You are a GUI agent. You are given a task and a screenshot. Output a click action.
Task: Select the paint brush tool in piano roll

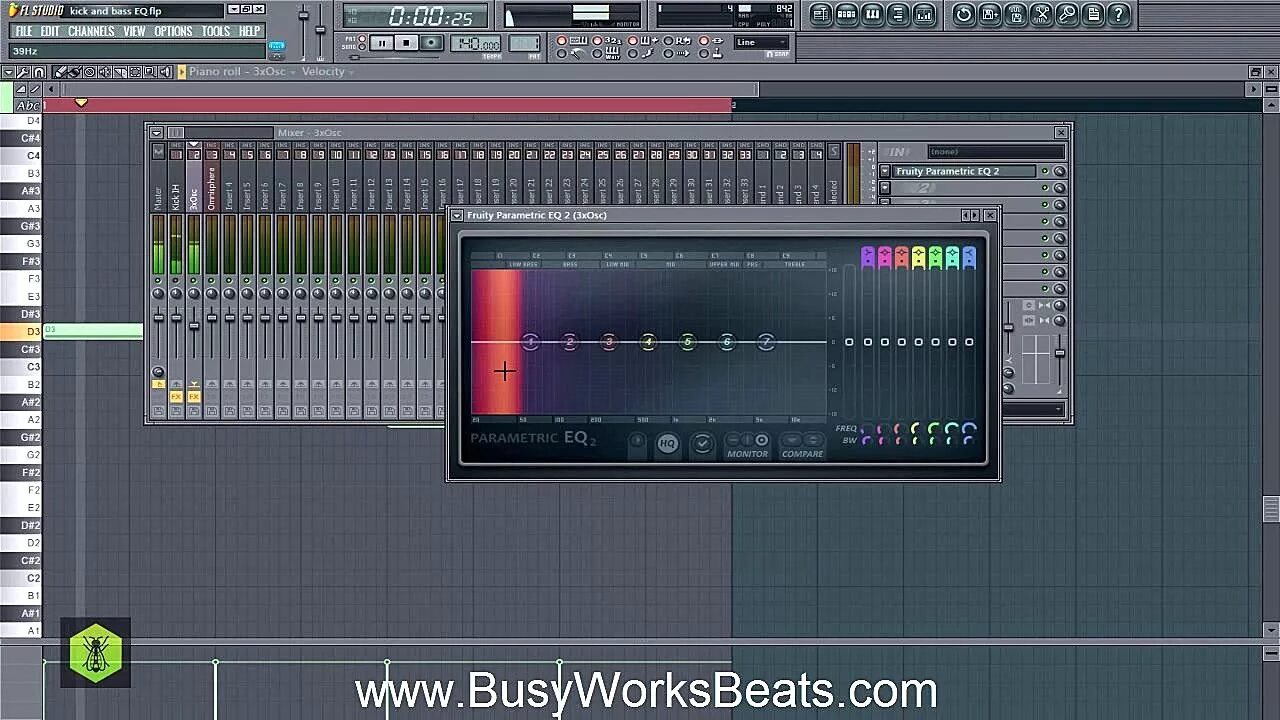pyautogui.click(x=74, y=72)
